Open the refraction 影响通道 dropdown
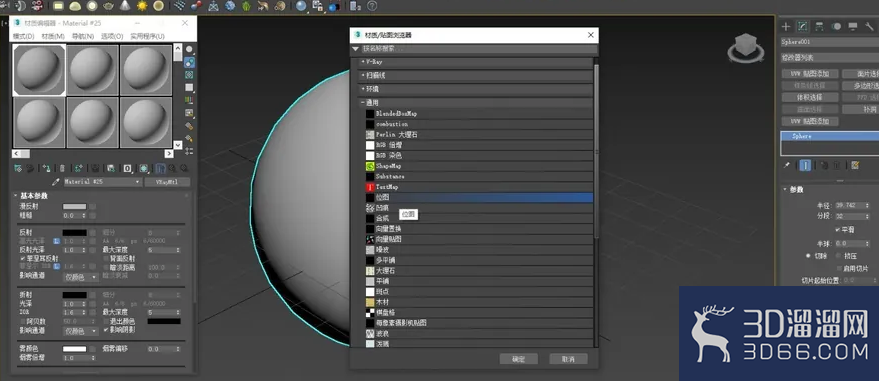Image resolution: width=879 pixels, height=381 pixels. [x=81, y=331]
